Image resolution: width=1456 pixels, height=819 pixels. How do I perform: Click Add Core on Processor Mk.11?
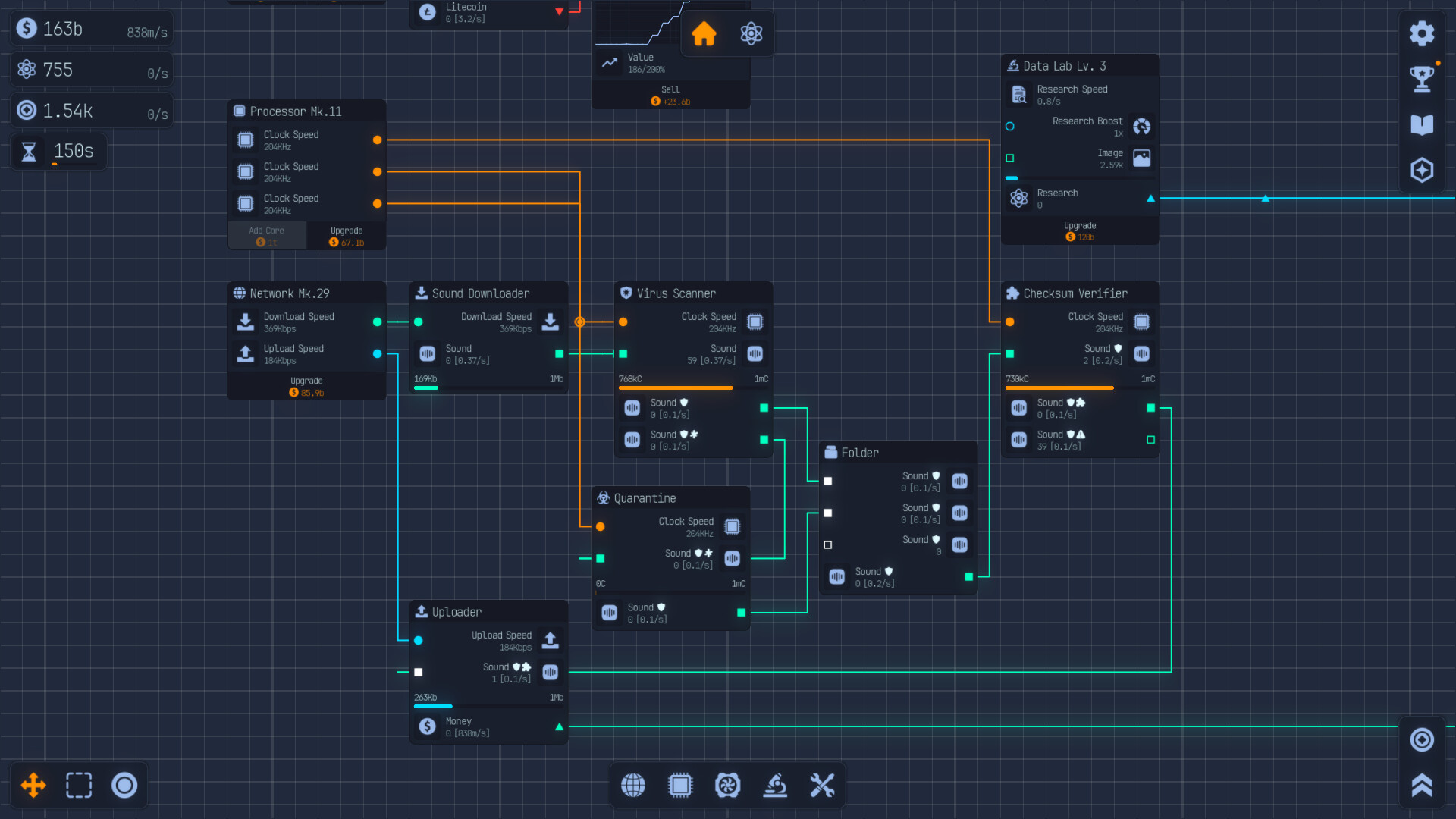pyautogui.click(x=266, y=236)
